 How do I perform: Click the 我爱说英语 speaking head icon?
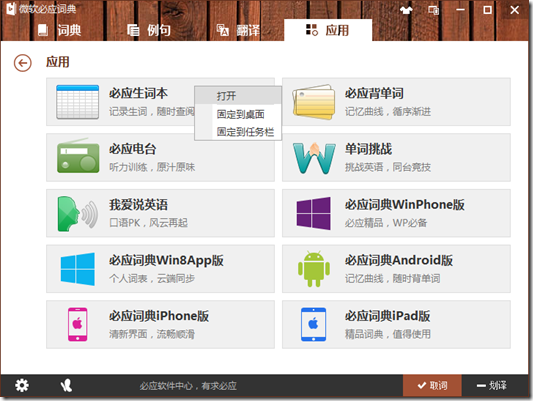(78, 213)
